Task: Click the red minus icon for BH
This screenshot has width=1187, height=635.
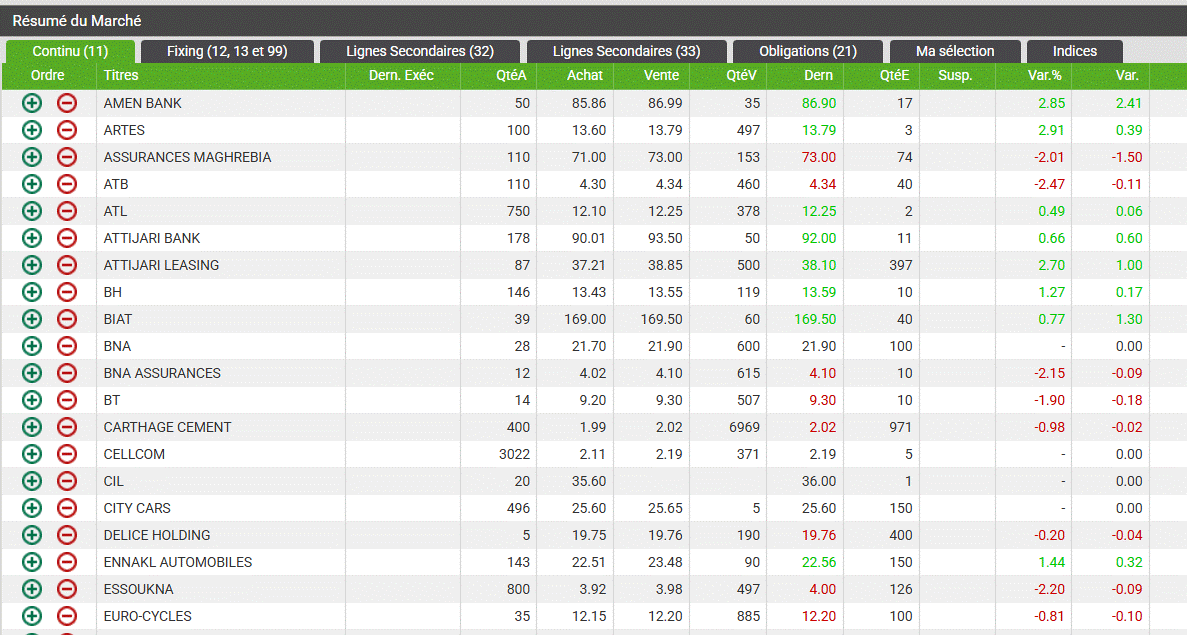Action: (67, 292)
